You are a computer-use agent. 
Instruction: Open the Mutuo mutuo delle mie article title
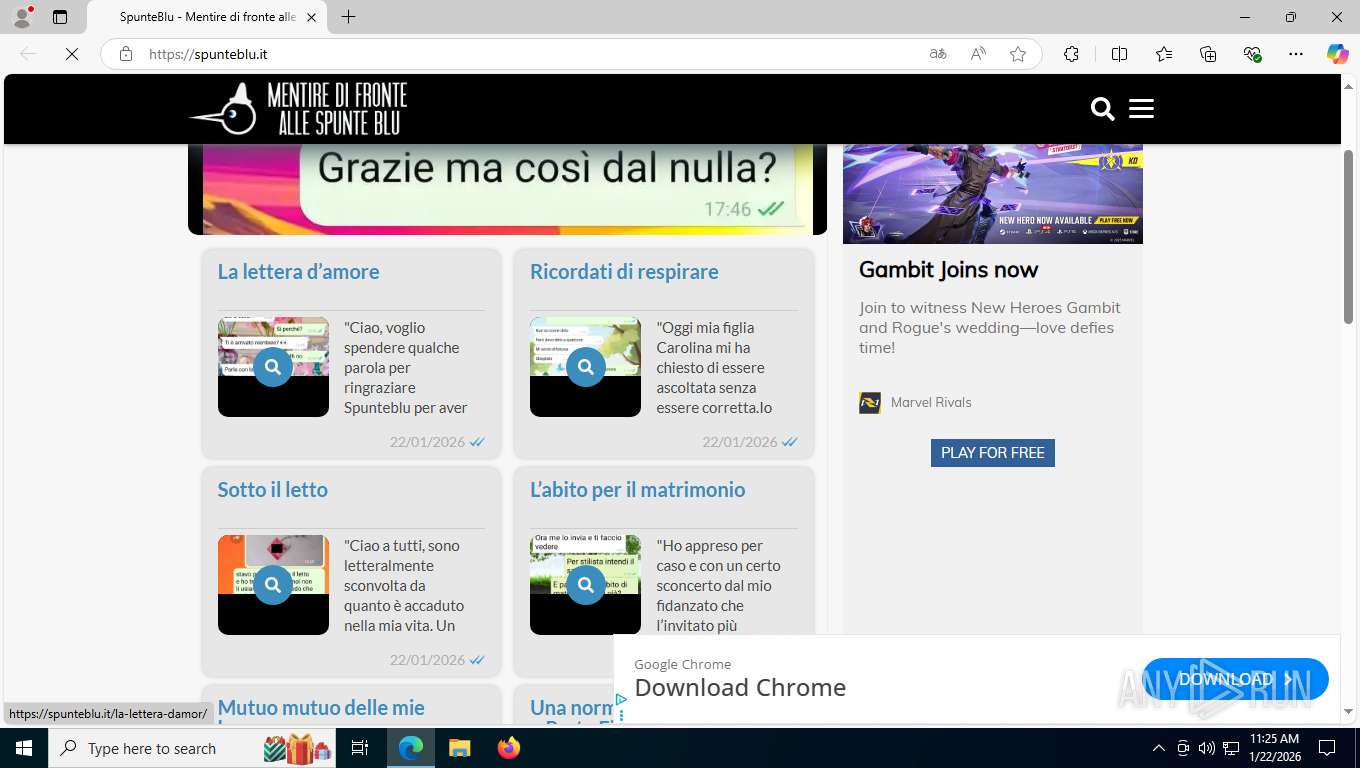321,708
